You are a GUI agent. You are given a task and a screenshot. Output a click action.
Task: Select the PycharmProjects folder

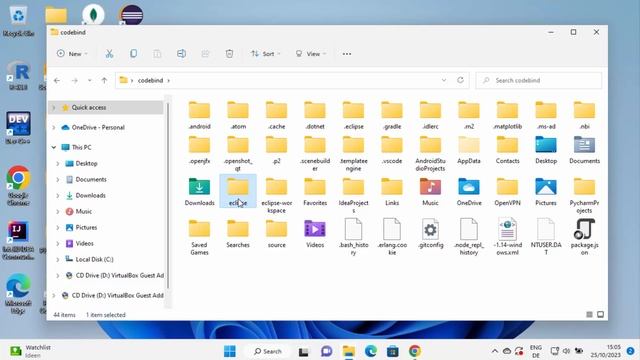pos(584,196)
